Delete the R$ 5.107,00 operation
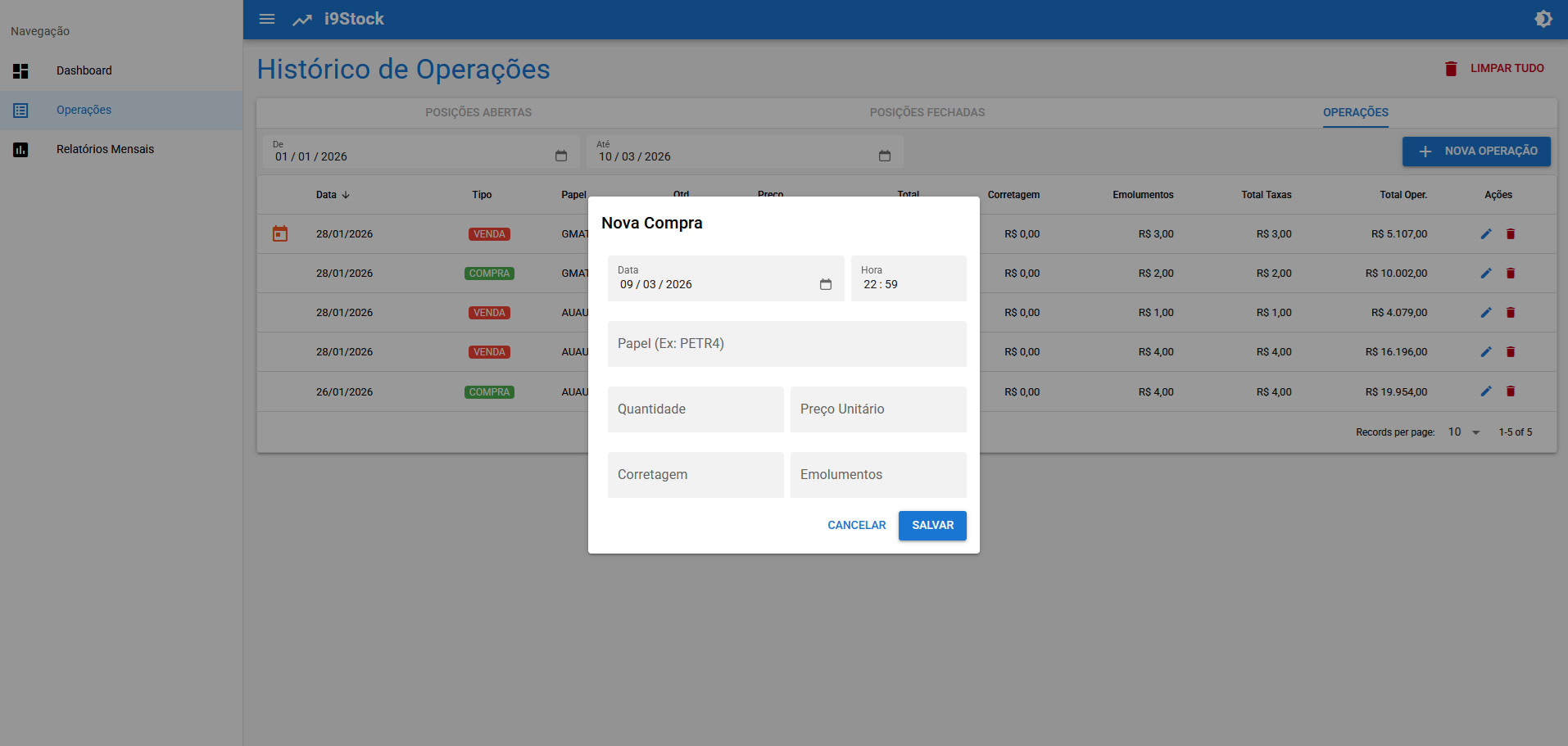 [x=1511, y=234]
